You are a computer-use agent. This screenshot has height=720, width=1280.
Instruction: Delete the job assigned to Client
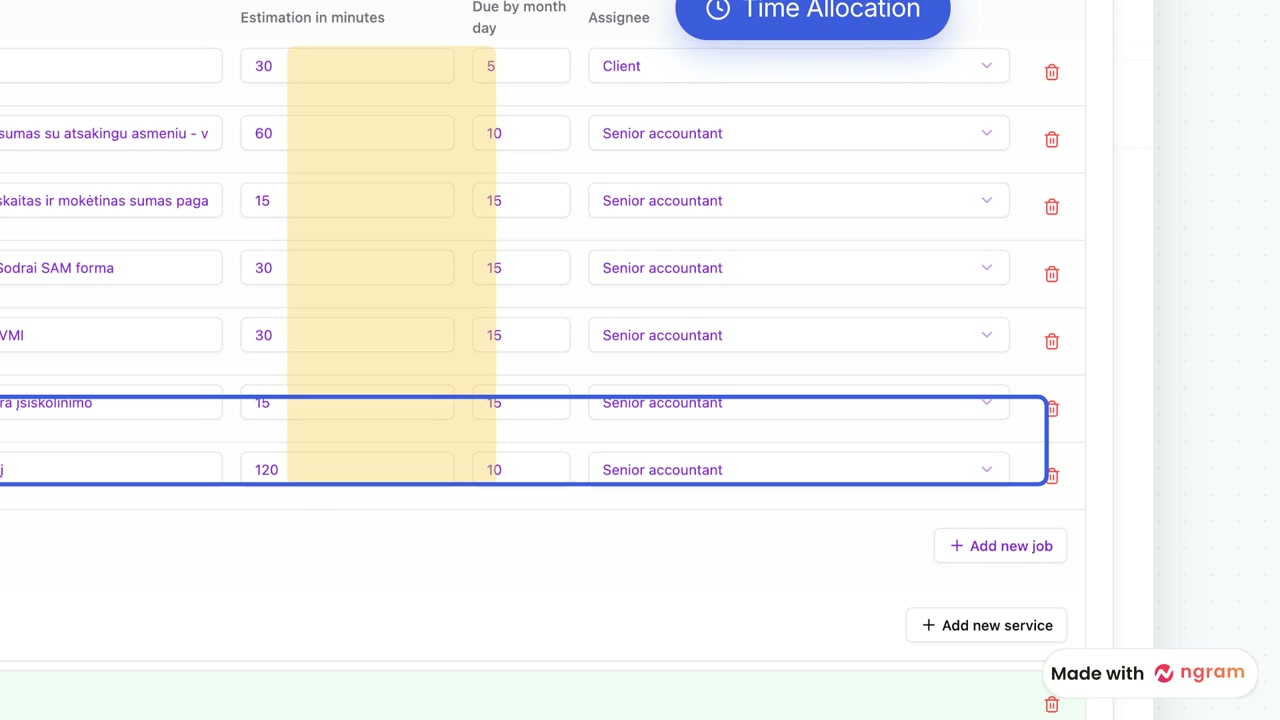[1052, 72]
